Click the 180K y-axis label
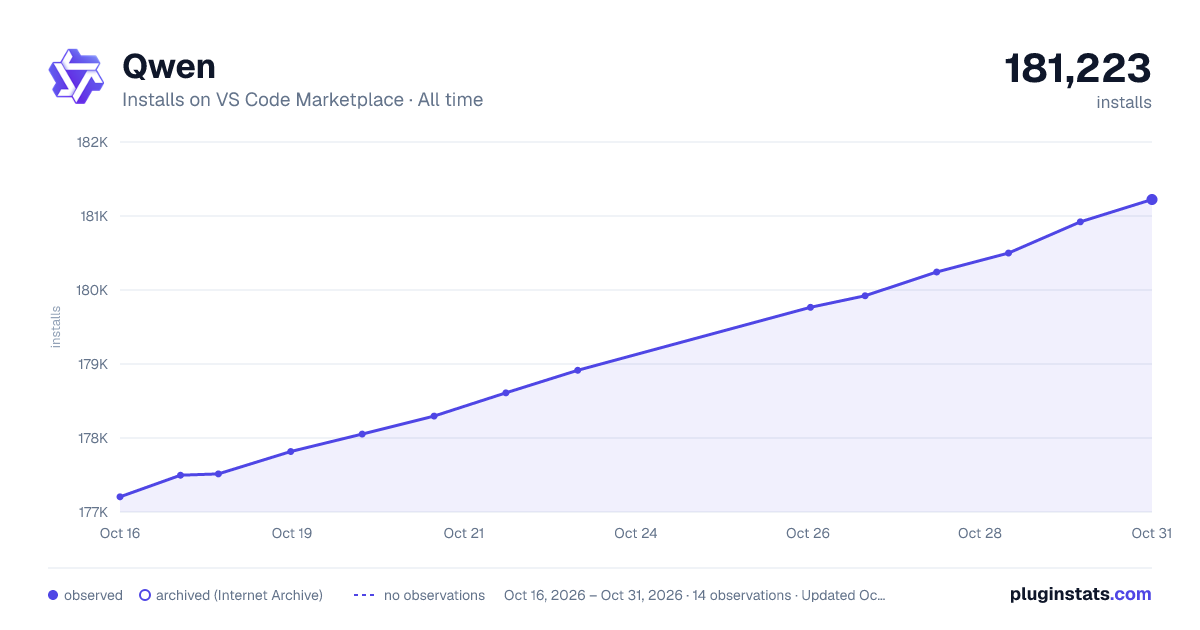 [92, 290]
